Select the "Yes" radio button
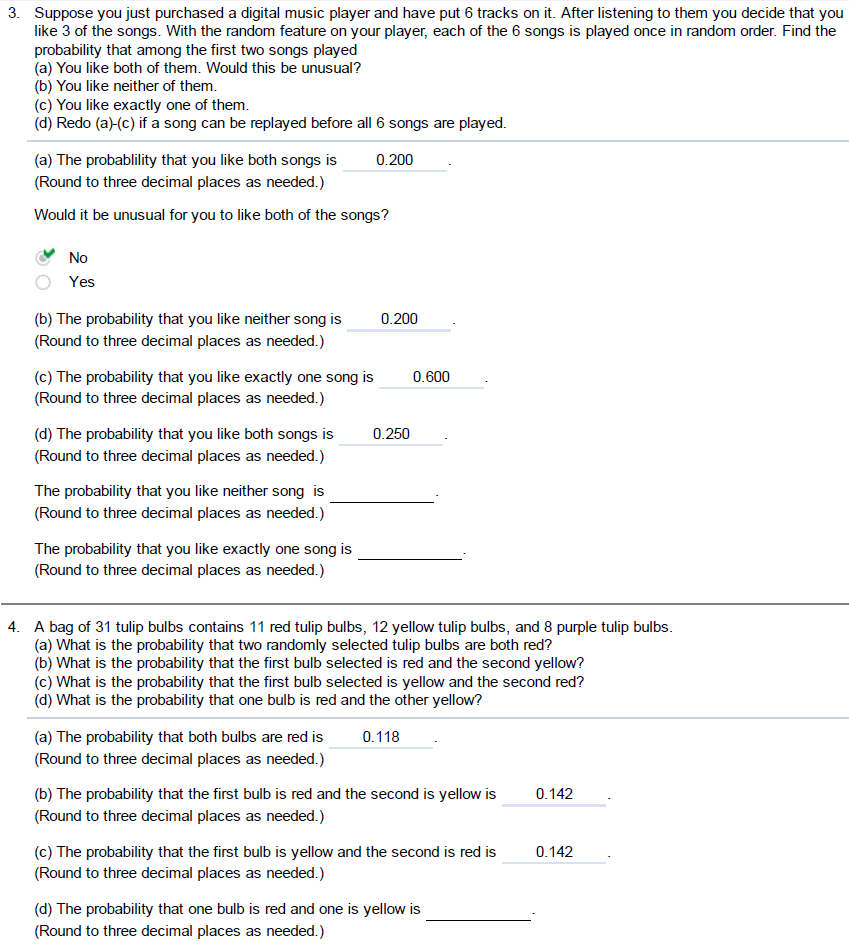This screenshot has height=946, width=849. pyautogui.click(x=42, y=281)
